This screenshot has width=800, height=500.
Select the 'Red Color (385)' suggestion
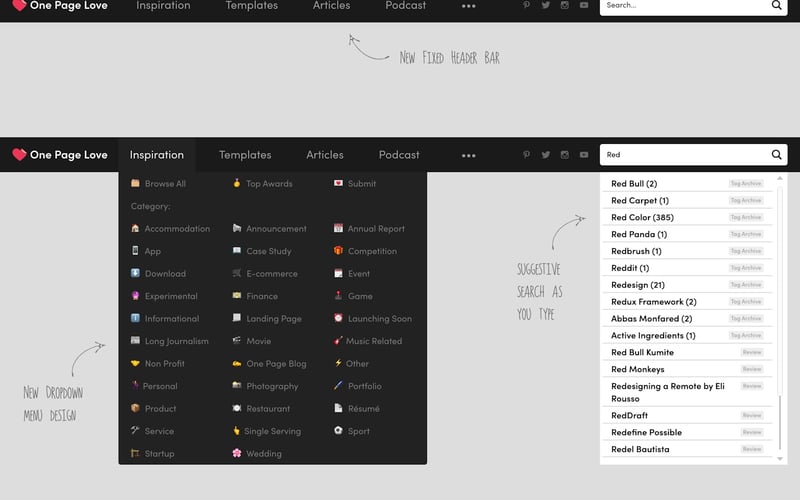[x=687, y=217]
